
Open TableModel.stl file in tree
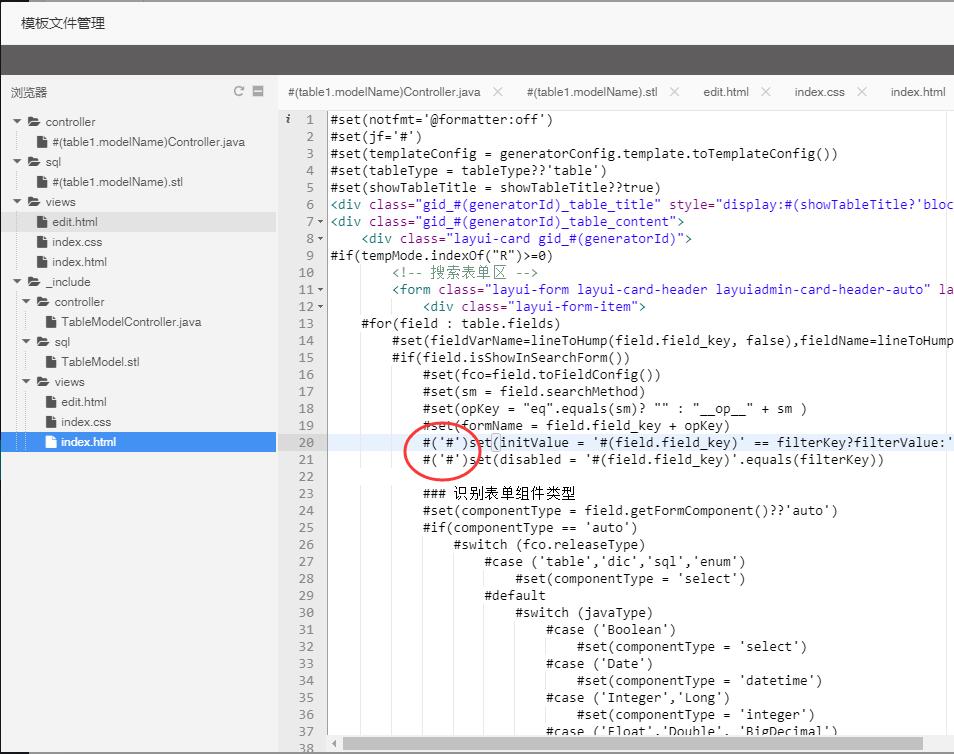(100, 362)
